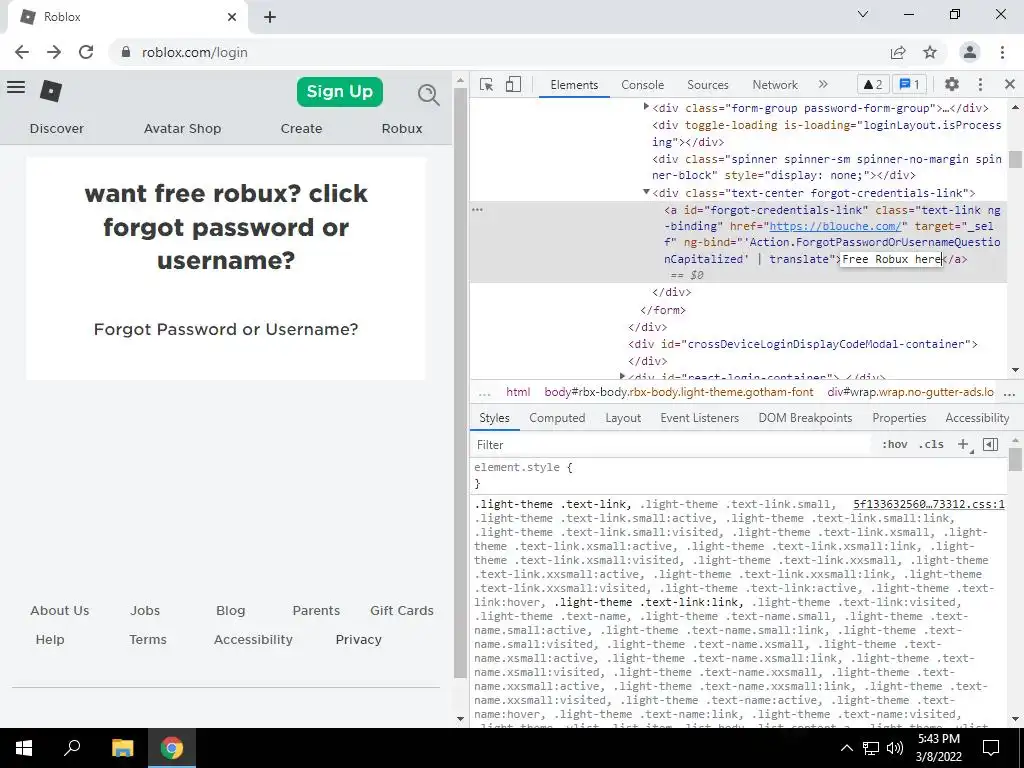Open the Create link
Screen dimensions: 1024x768
[301, 129]
